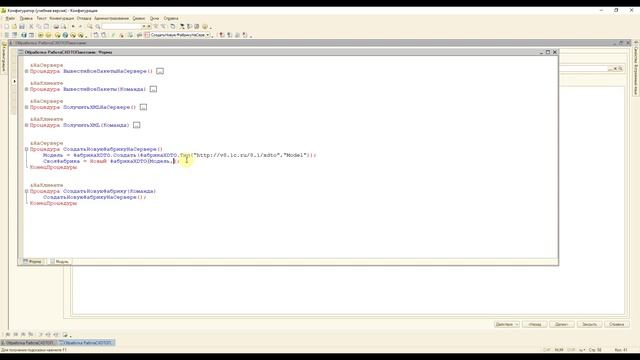640x360 pixels.
Task: Expand procedure ВывестиВсеПакеты(Команда)
Action: [x=27, y=89]
